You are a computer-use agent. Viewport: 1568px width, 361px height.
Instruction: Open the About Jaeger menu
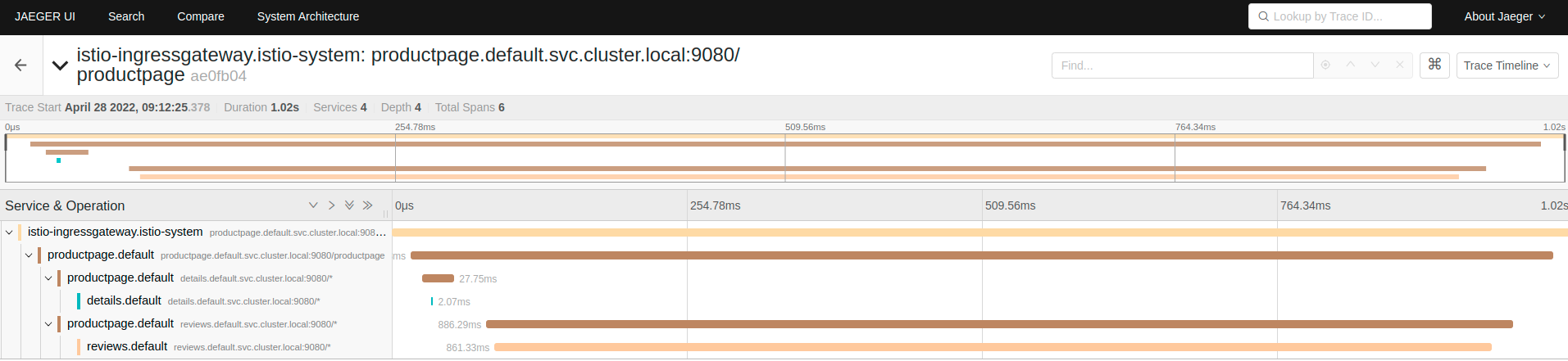[x=1504, y=16]
